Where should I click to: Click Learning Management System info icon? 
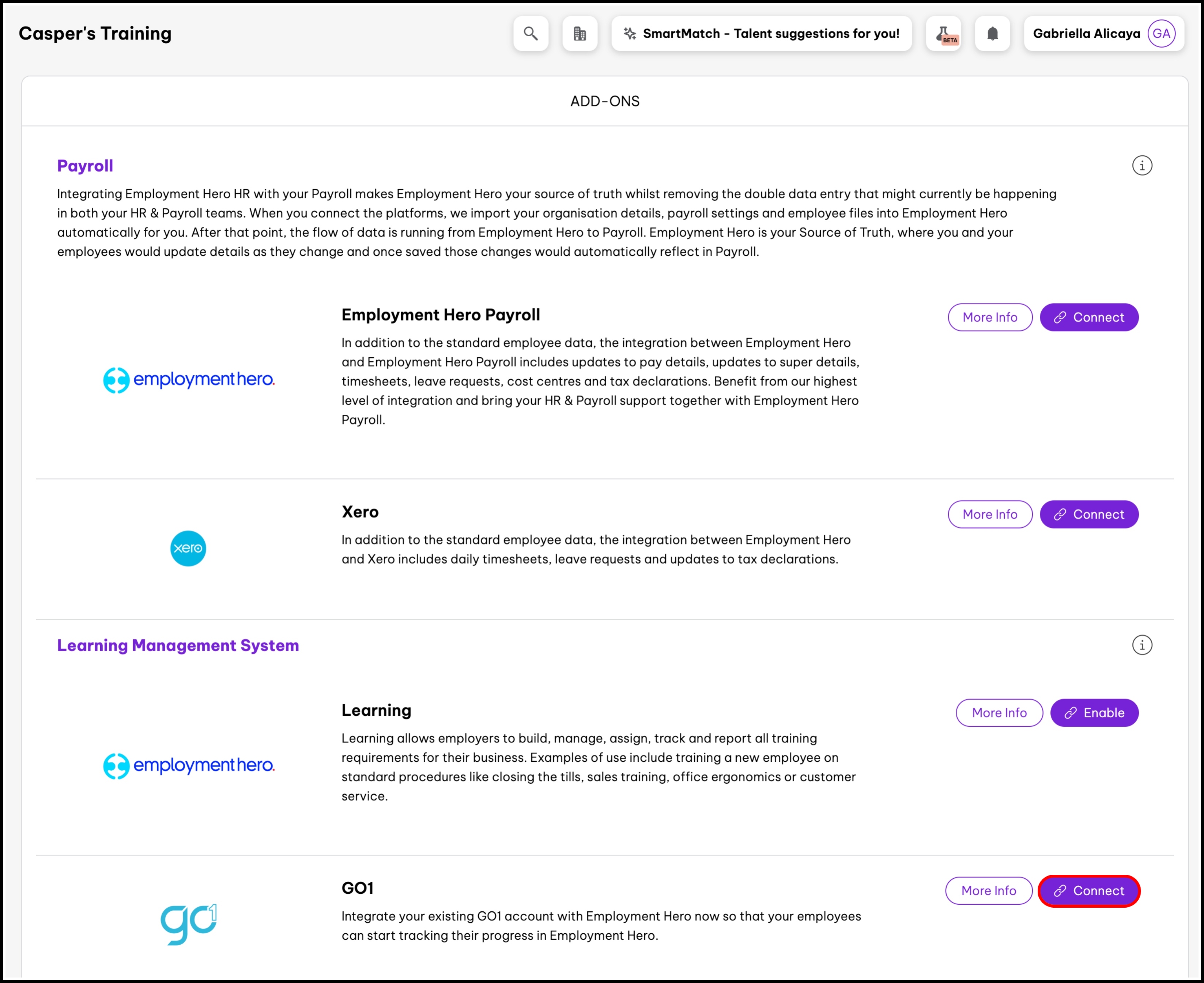point(1142,645)
